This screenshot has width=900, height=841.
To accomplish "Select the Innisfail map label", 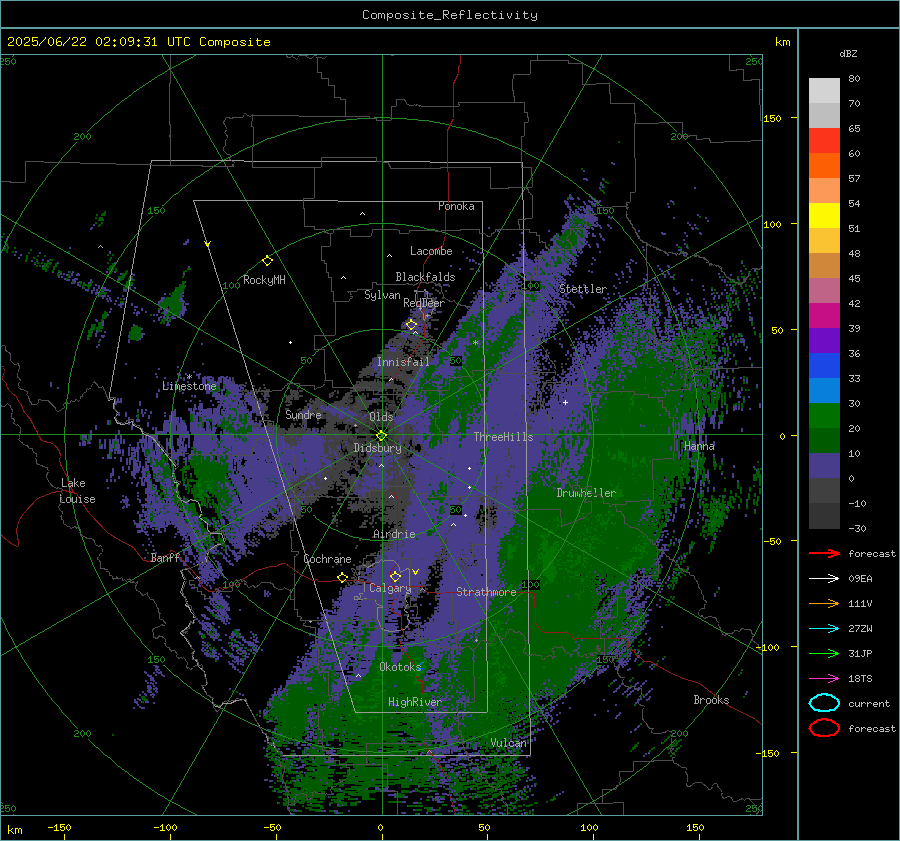I will point(404,362).
